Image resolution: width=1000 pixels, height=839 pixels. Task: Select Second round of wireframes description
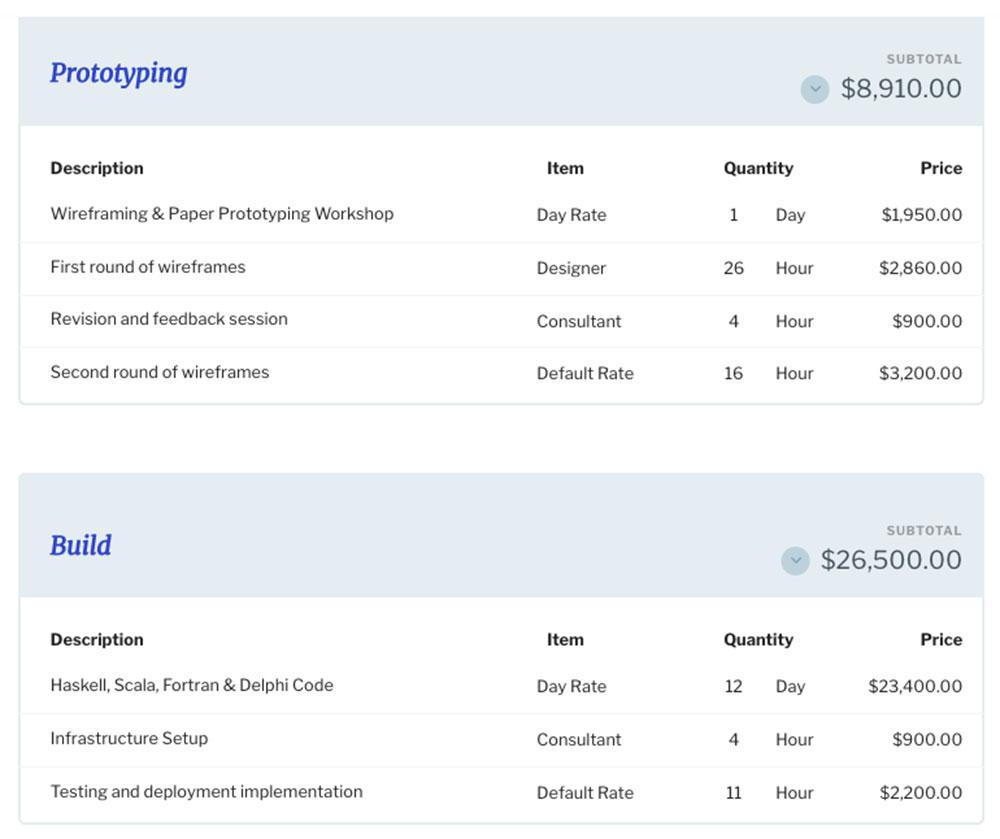pos(160,372)
